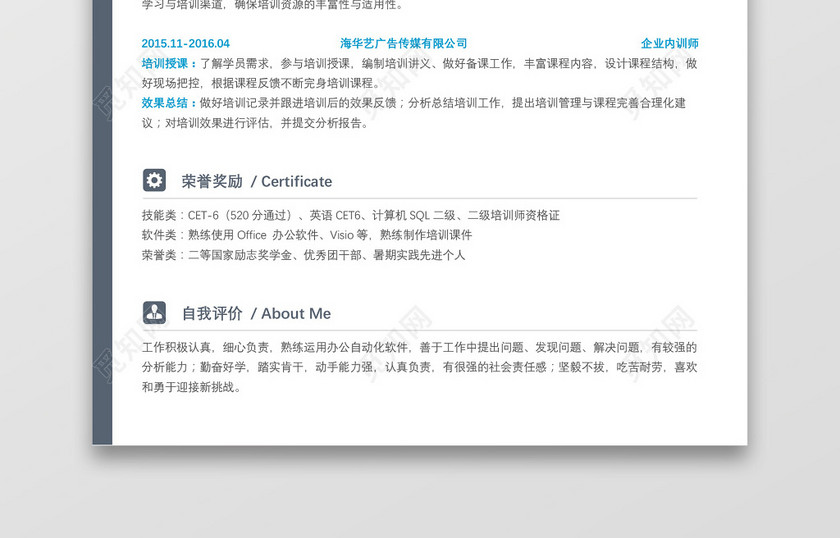Viewport: 840px width, 538px height.
Task: Click the heading 自我评价 / About Me
Action: tap(256, 313)
